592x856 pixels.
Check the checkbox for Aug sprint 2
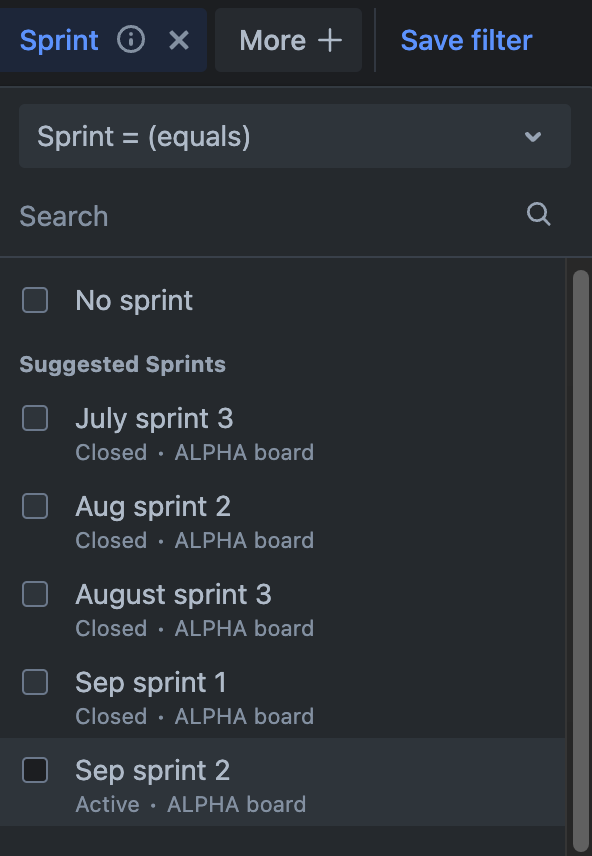(x=35, y=506)
